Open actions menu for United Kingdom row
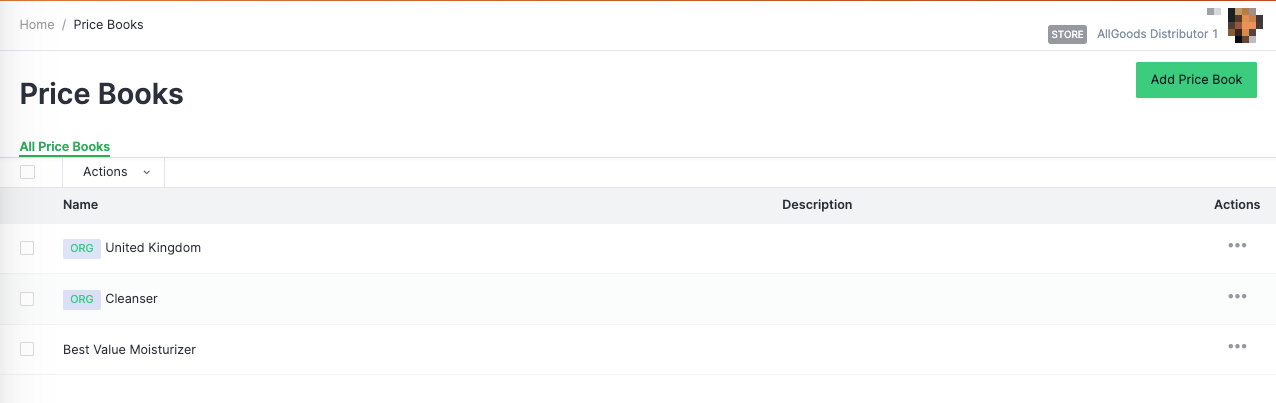This screenshot has height=403, width=1276. (1237, 246)
